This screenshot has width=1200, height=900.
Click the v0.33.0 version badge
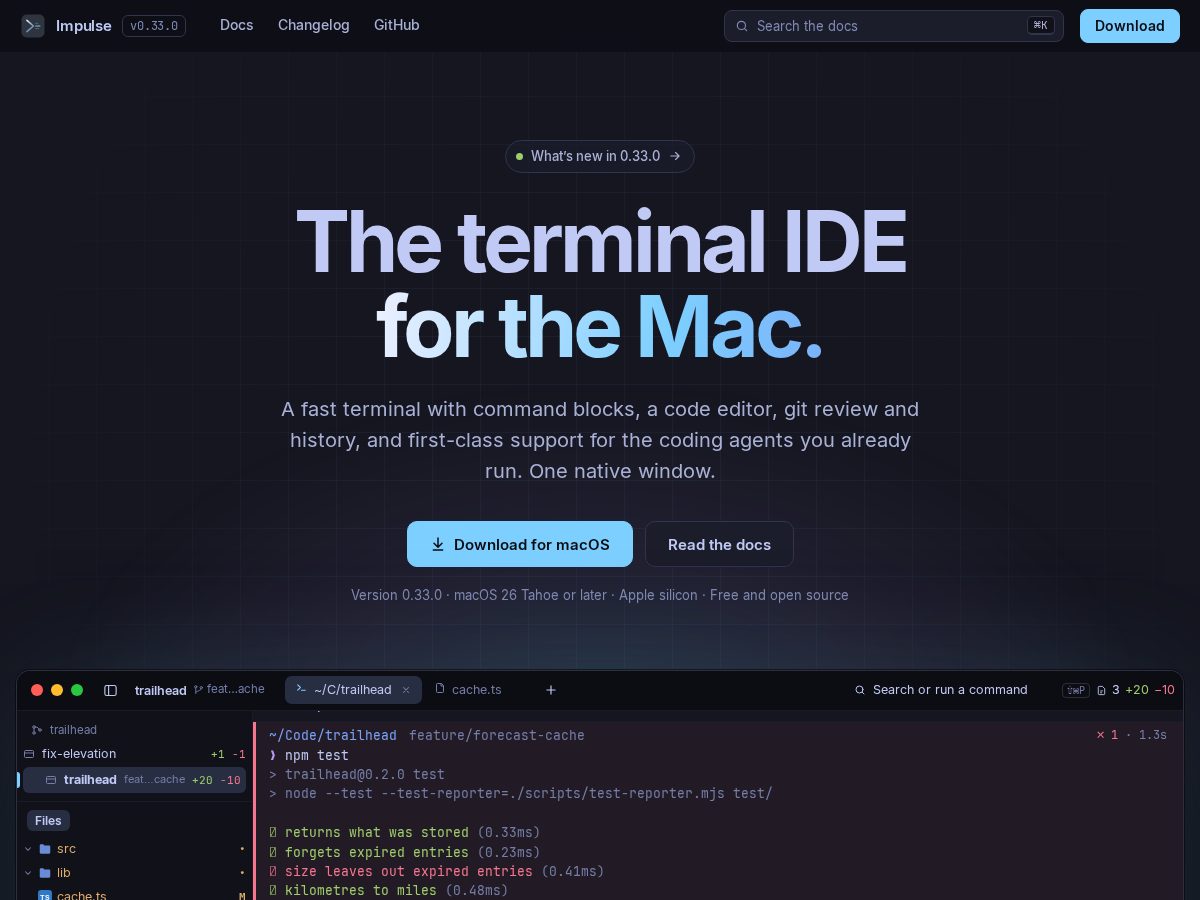[154, 26]
